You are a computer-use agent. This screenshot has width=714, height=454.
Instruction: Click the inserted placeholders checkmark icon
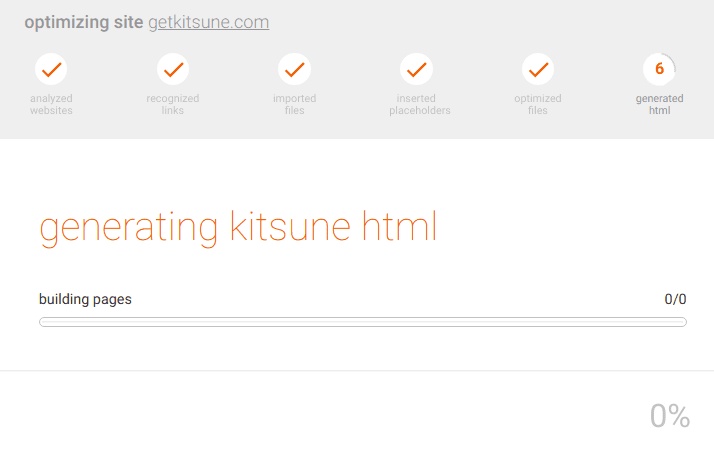[x=416, y=69]
